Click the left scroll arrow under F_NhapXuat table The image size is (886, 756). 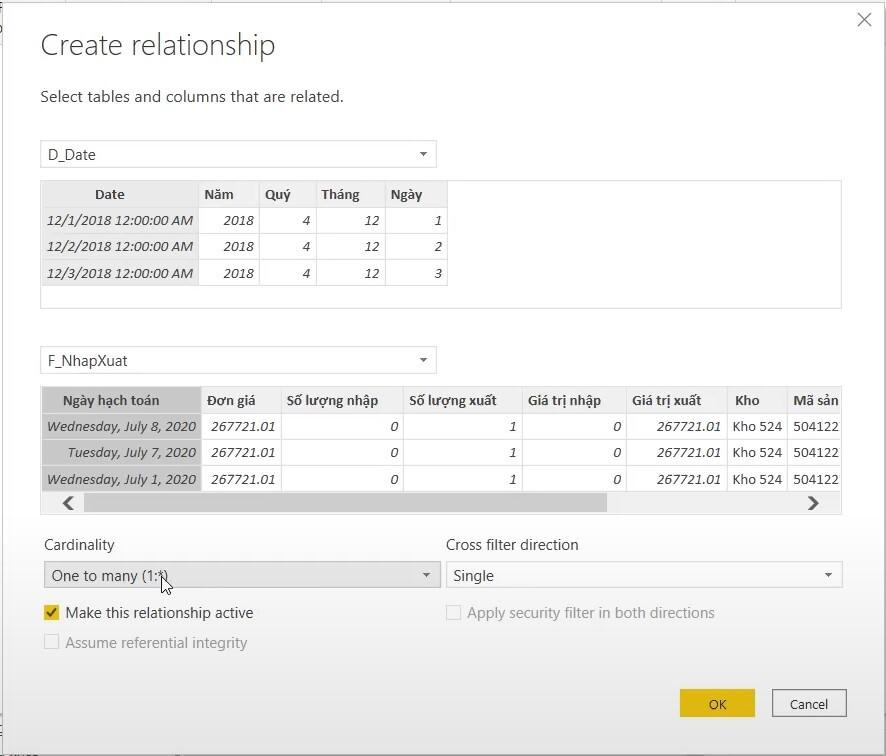tap(67, 503)
